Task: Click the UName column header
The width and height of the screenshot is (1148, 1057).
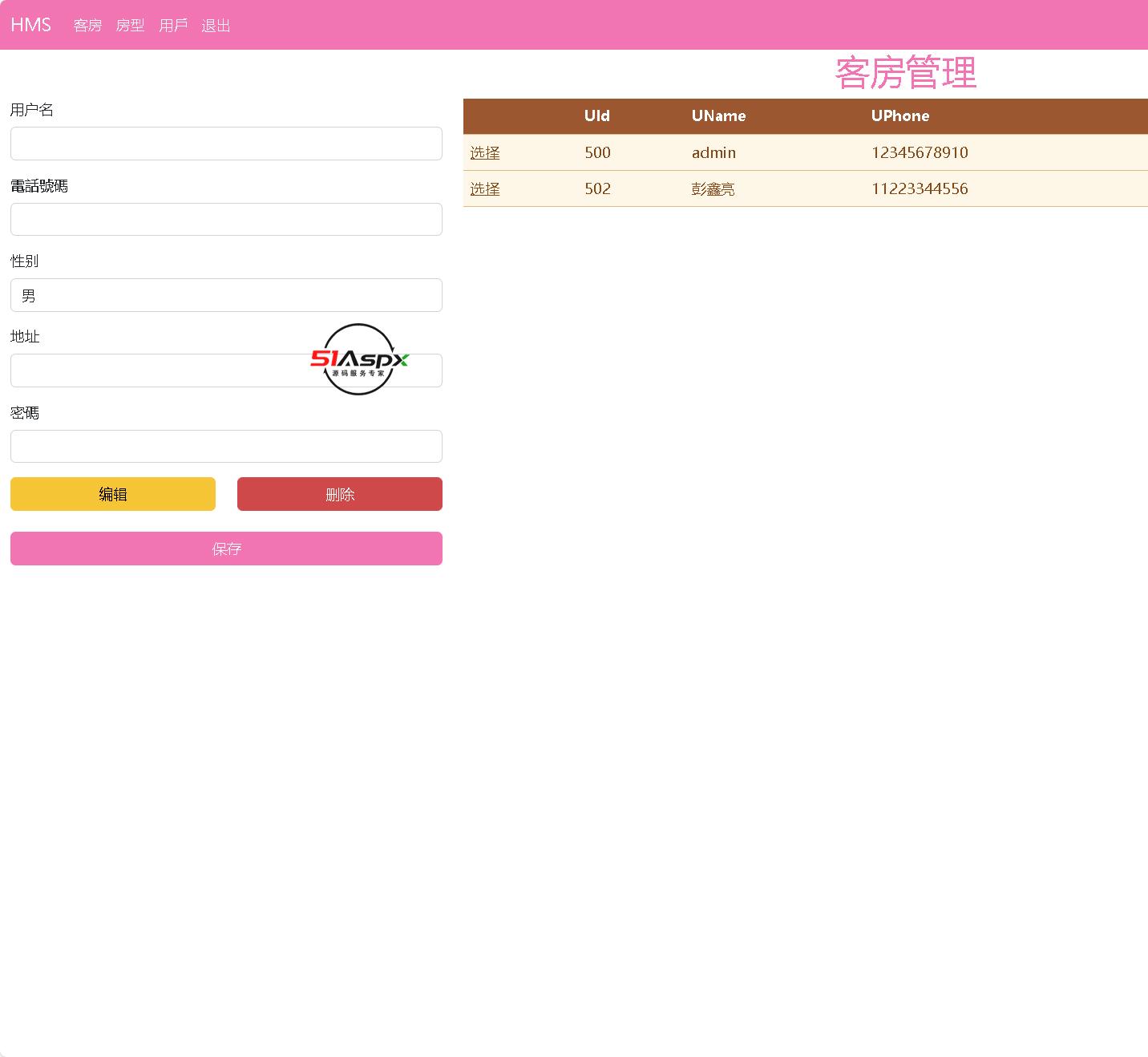Action: [x=718, y=115]
